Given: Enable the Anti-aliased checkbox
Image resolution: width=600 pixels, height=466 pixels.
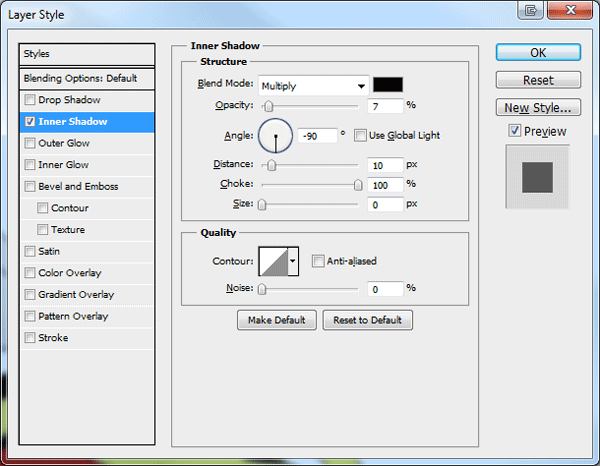Looking at the screenshot, I should point(318,261).
